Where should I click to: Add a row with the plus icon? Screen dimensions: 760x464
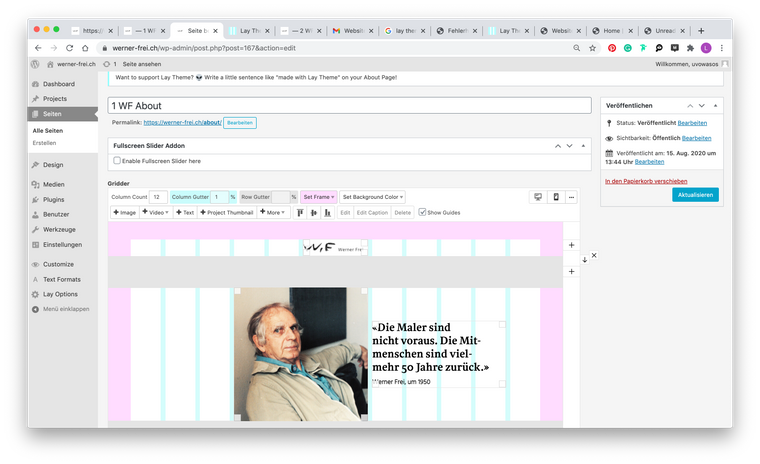coord(571,244)
